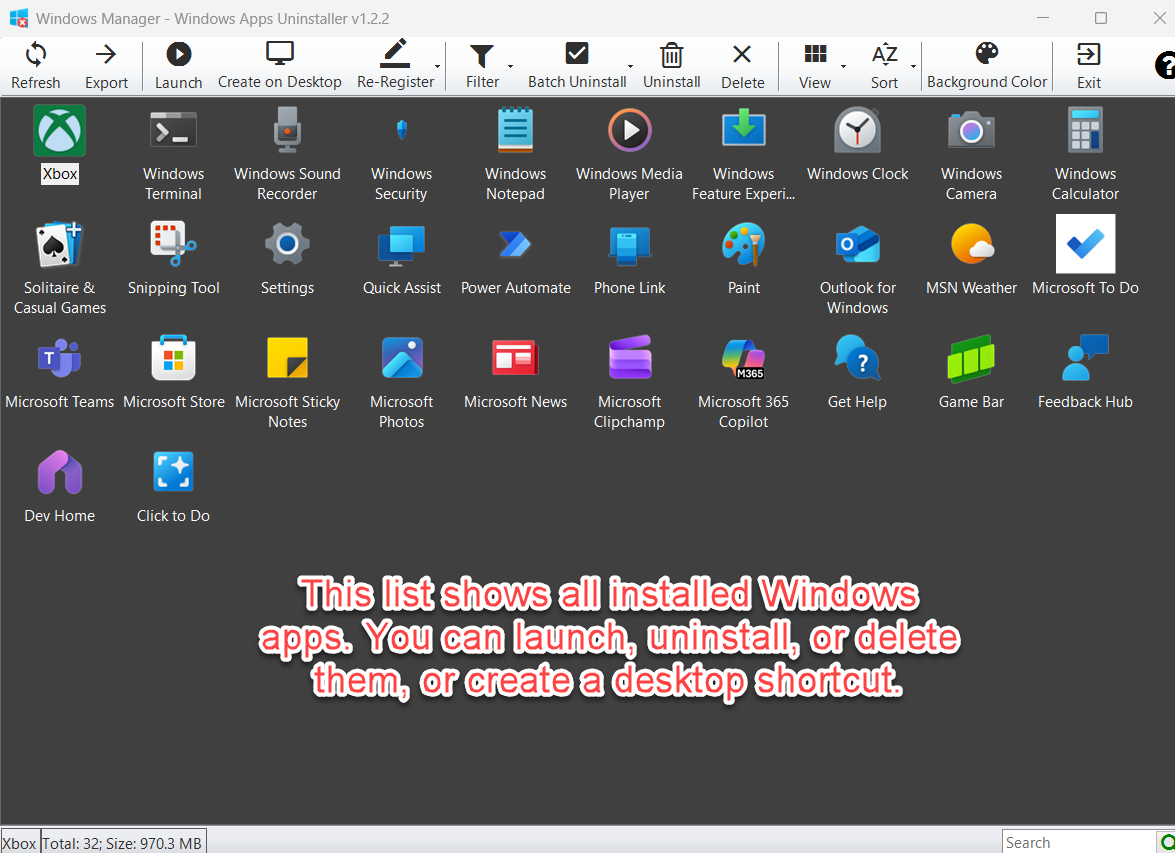The width and height of the screenshot is (1175, 853).
Task: Select the Windows Calculator app
Action: [1085, 154]
